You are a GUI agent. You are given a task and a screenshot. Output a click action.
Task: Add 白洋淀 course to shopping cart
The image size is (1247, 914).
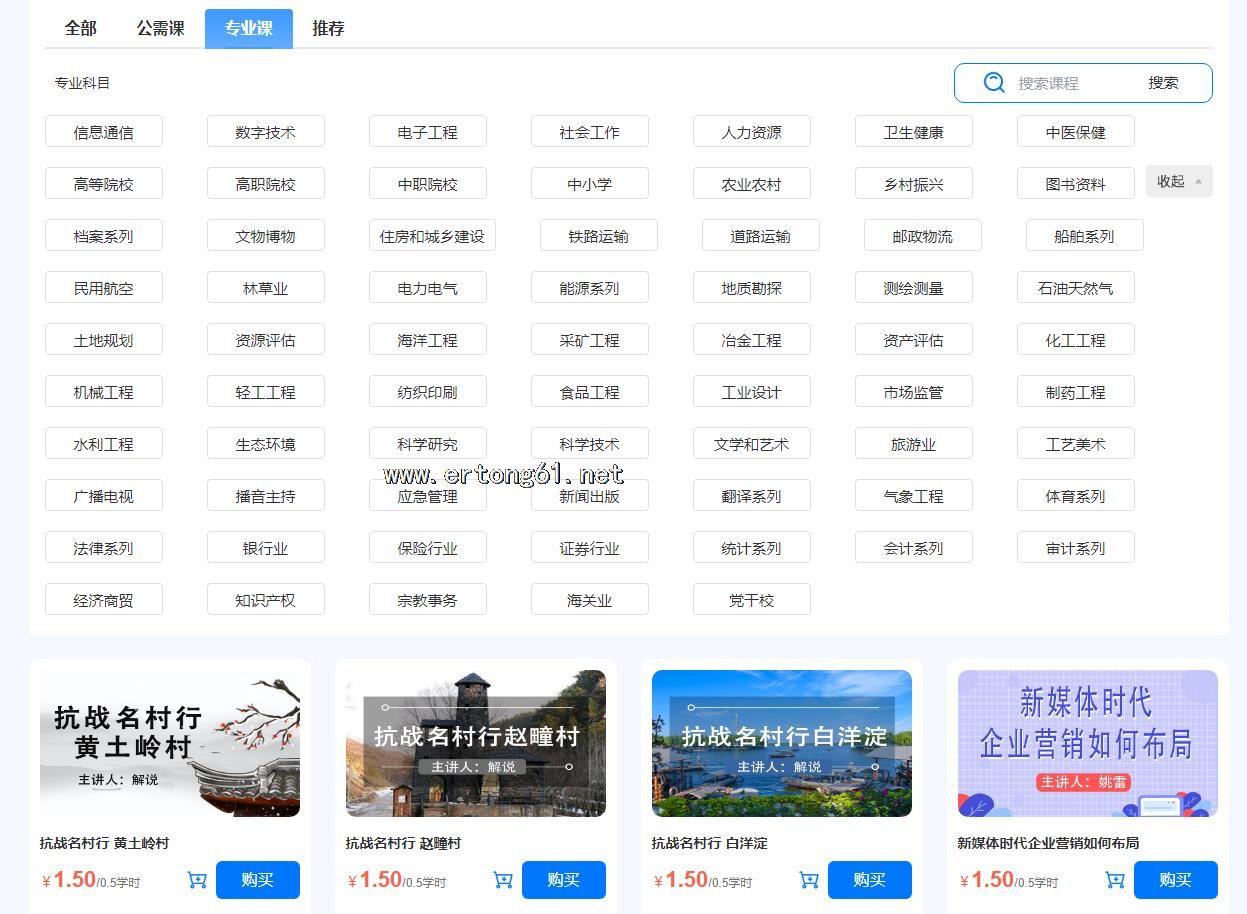[809, 880]
